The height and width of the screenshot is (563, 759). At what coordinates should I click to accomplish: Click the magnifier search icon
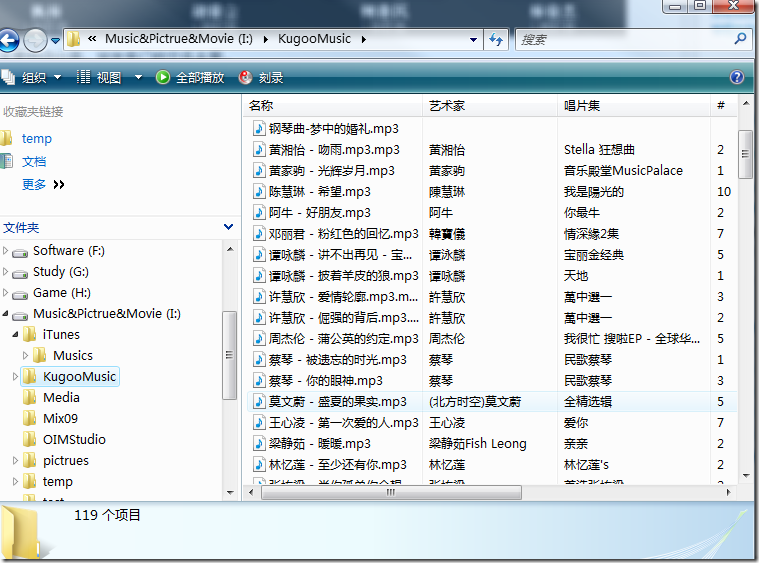tap(740, 39)
